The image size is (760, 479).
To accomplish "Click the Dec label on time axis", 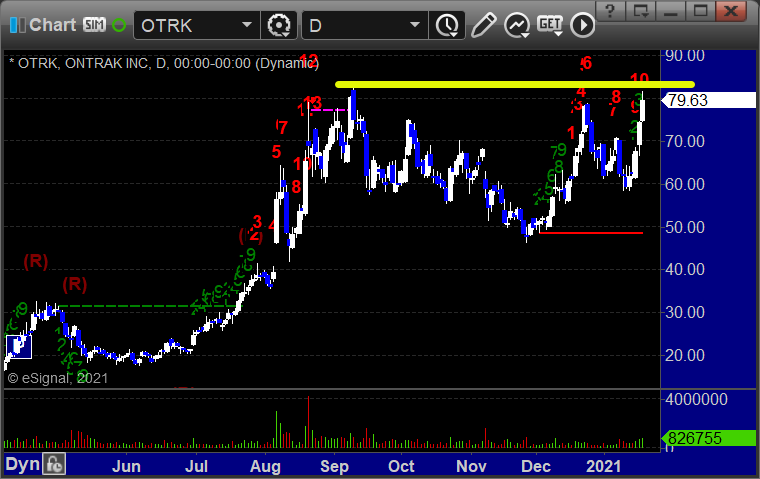I will (x=536, y=466).
